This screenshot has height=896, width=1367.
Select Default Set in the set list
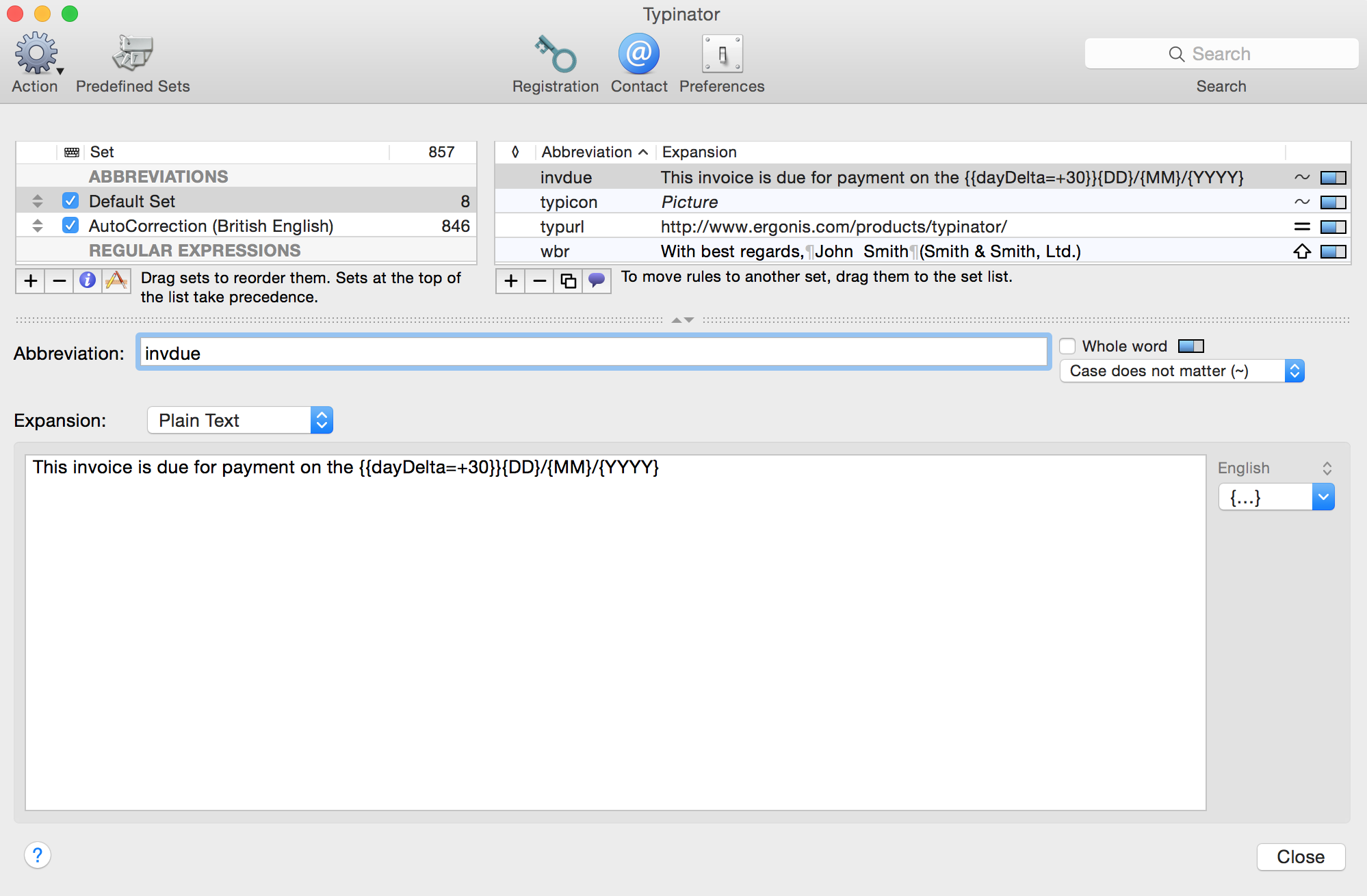point(246,201)
